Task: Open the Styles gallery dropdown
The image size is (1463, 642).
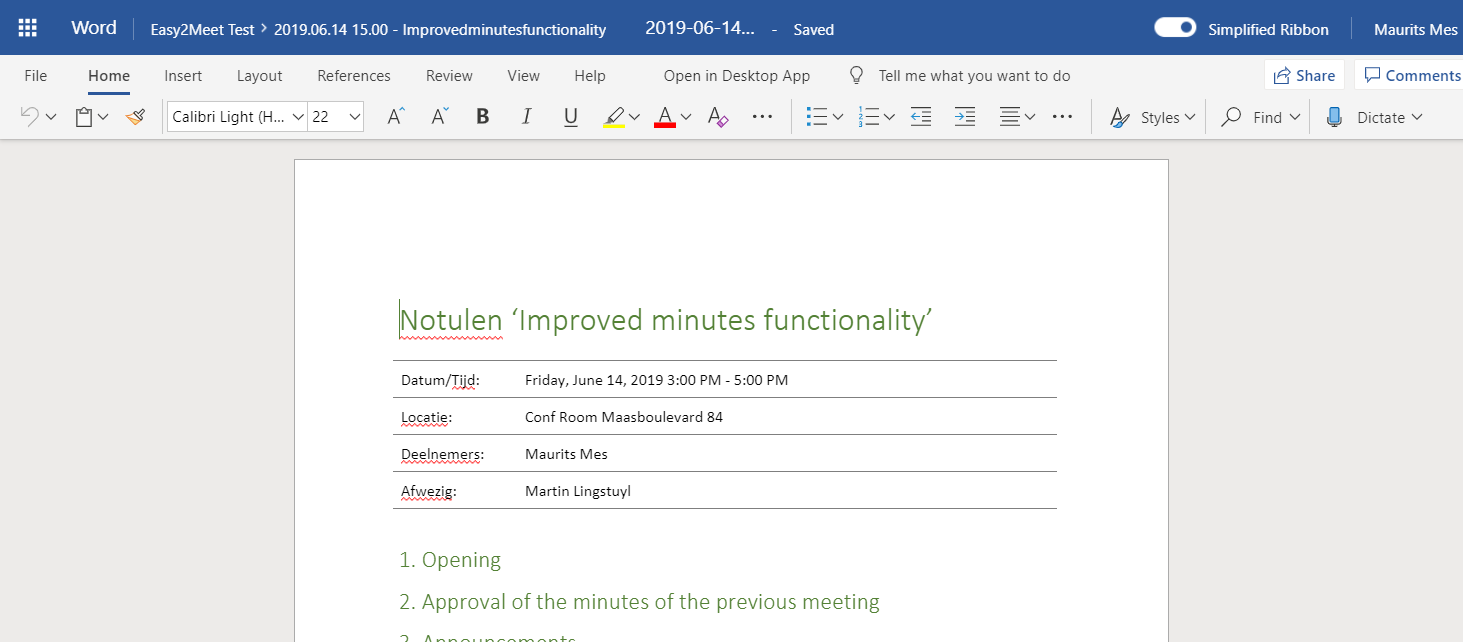Action: pyautogui.click(x=1153, y=117)
